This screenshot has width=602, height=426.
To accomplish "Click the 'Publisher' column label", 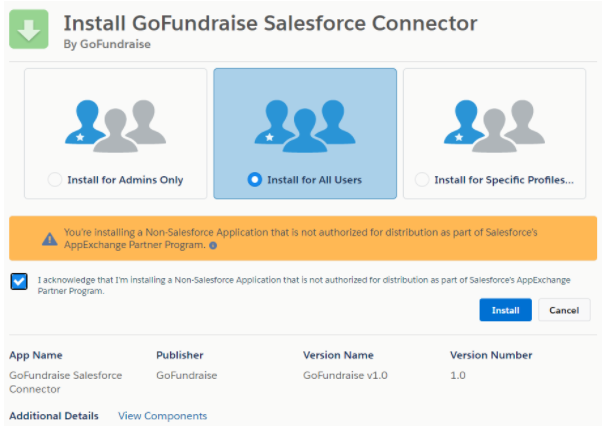I will pos(180,355).
